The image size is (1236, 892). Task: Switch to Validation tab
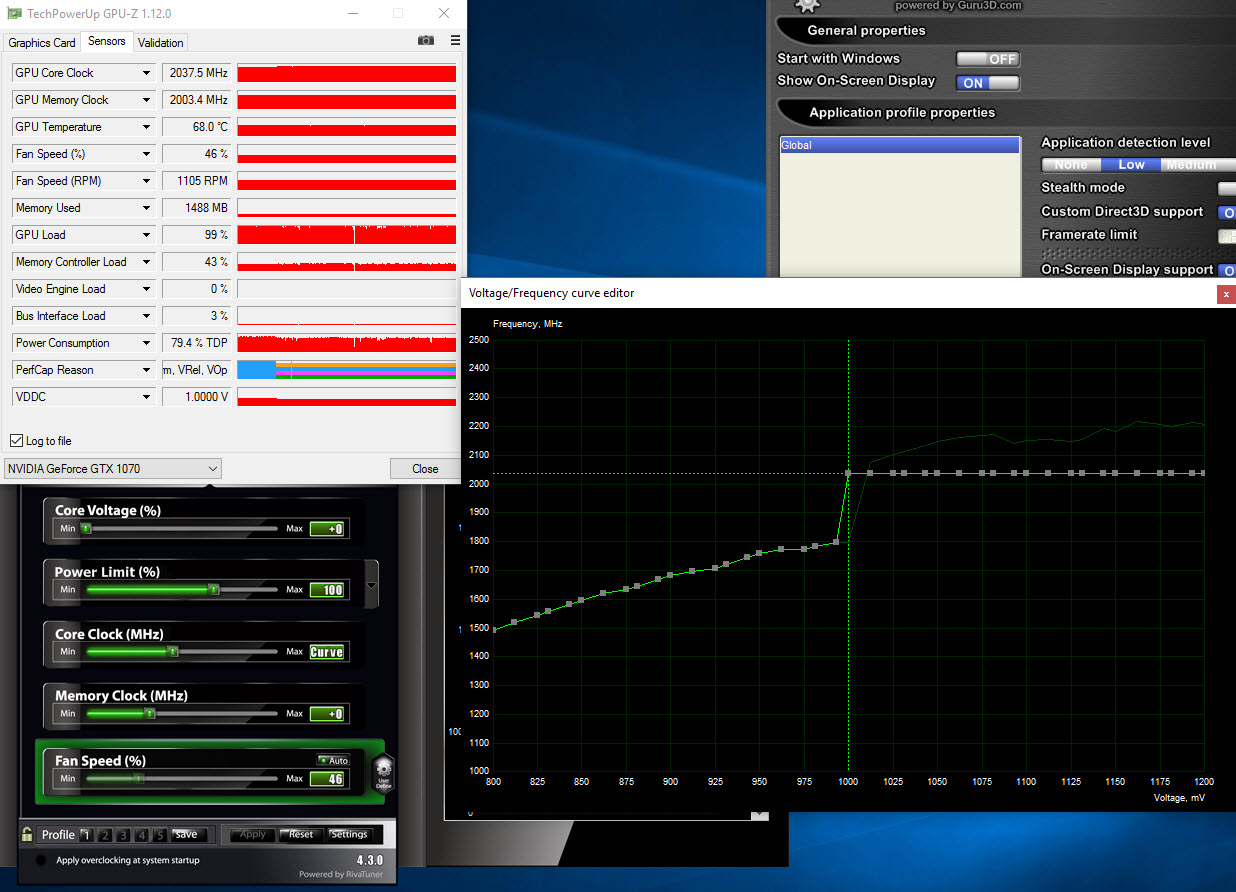161,43
